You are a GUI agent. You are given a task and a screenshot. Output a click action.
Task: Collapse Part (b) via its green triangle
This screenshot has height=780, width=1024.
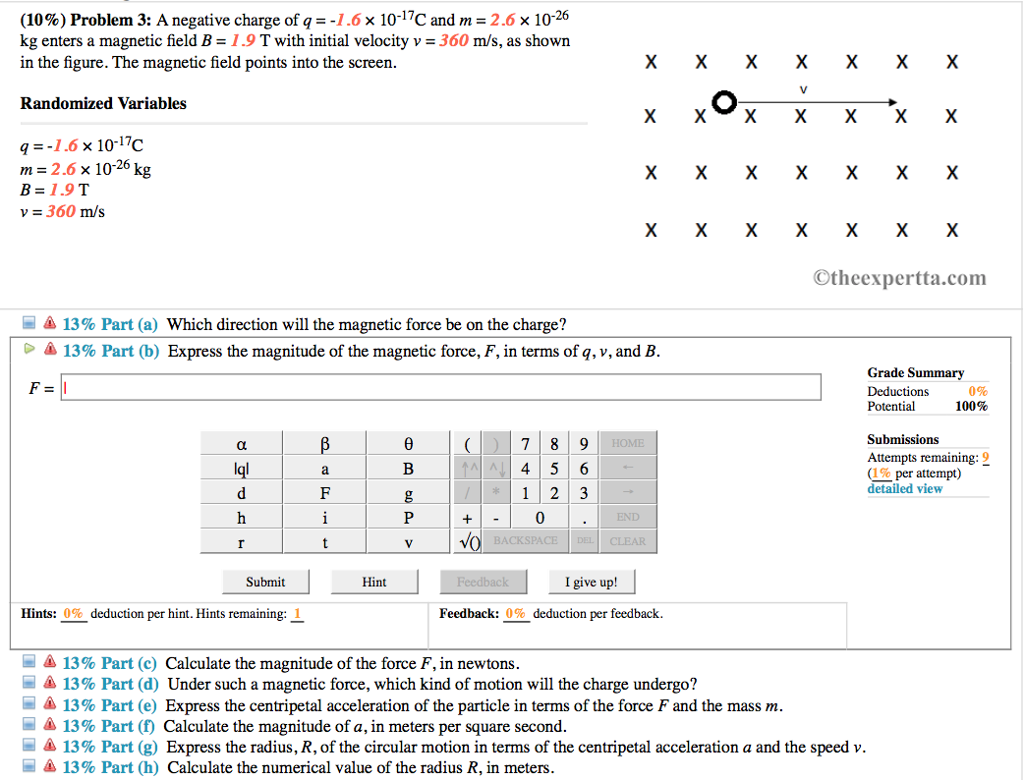tap(29, 350)
